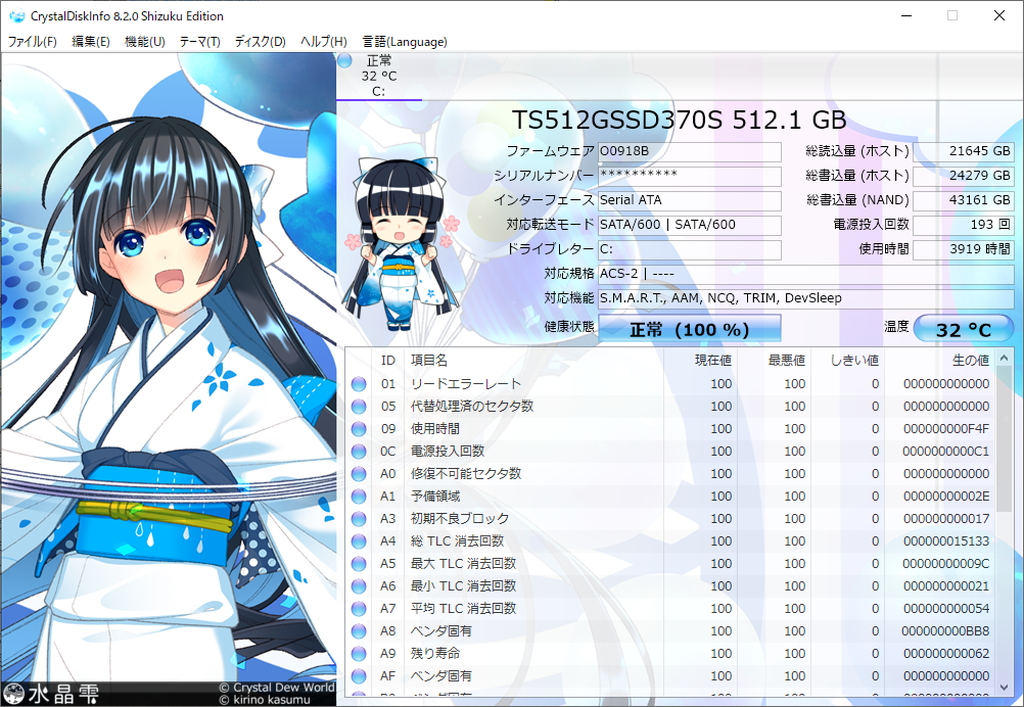Select the 使用時間 raw value 000000000F4F
Image resolution: width=1024 pixels, height=707 pixels.
[946, 429]
